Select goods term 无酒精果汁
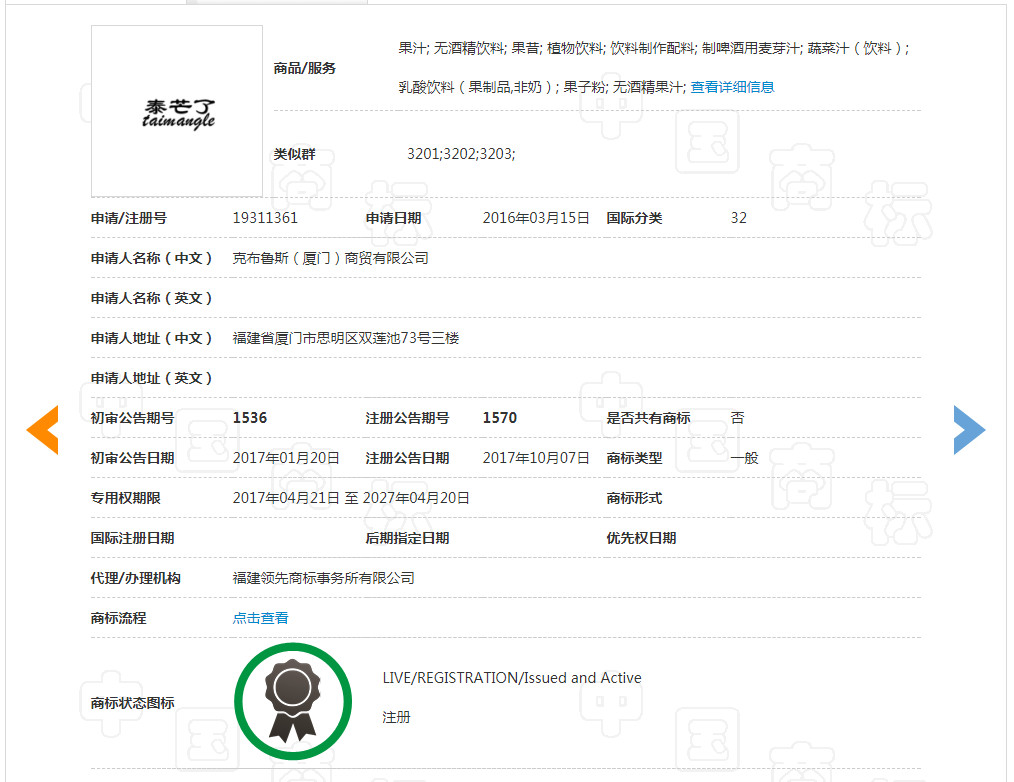The width and height of the screenshot is (1014, 782). point(644,86)
